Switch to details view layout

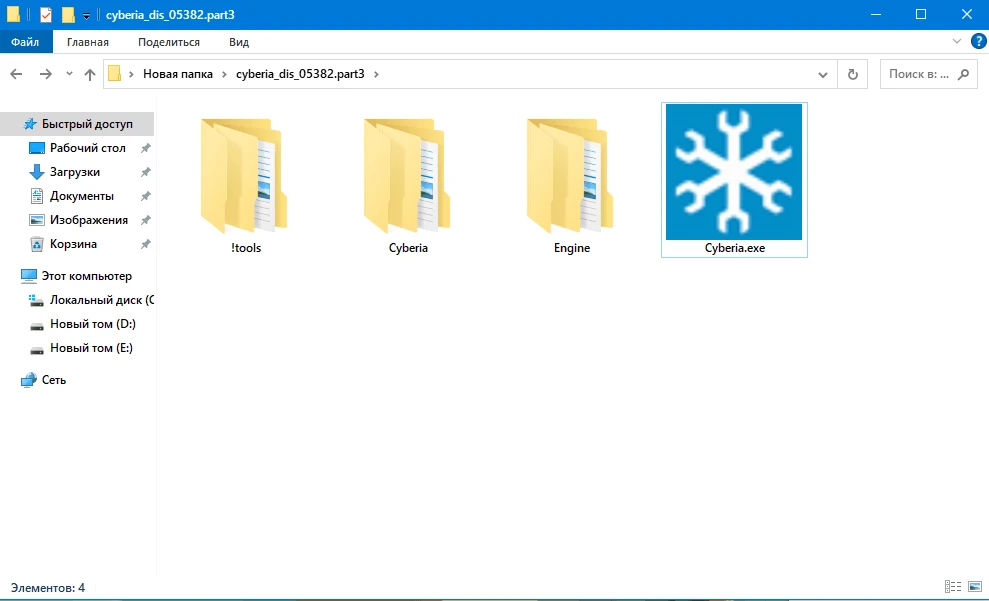[x=952, y=587]
